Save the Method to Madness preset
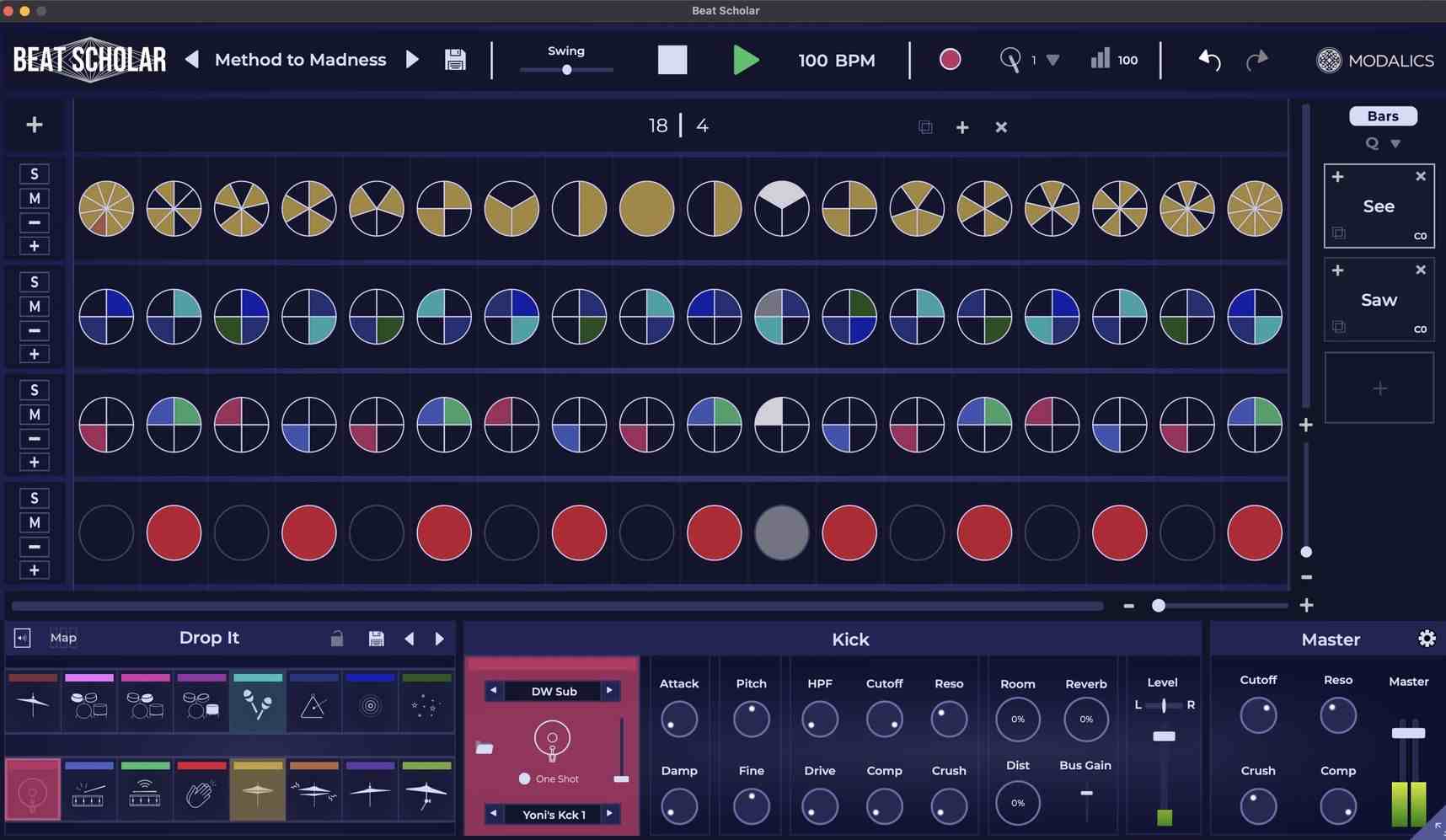Viewport: 1446px width, 840px height. tap(455, 60)
